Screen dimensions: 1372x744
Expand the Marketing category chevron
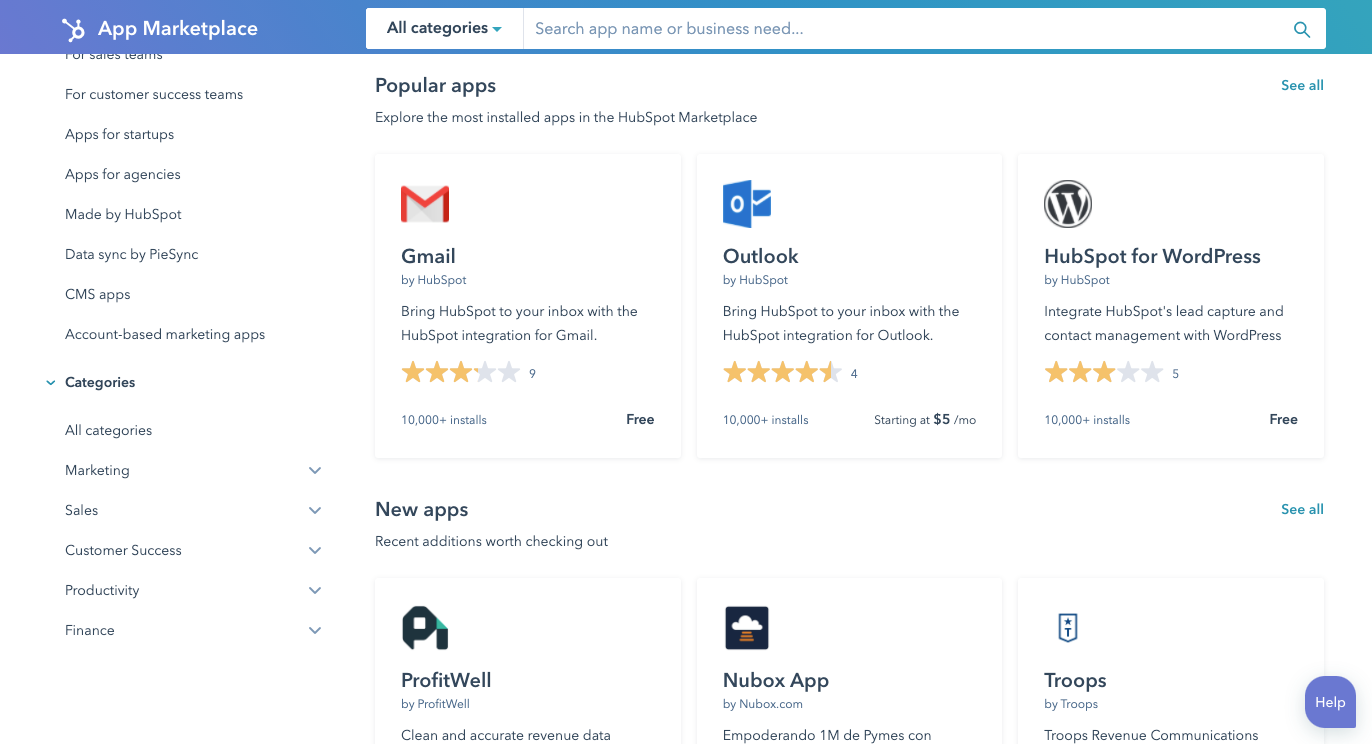(x=315, y=470)
